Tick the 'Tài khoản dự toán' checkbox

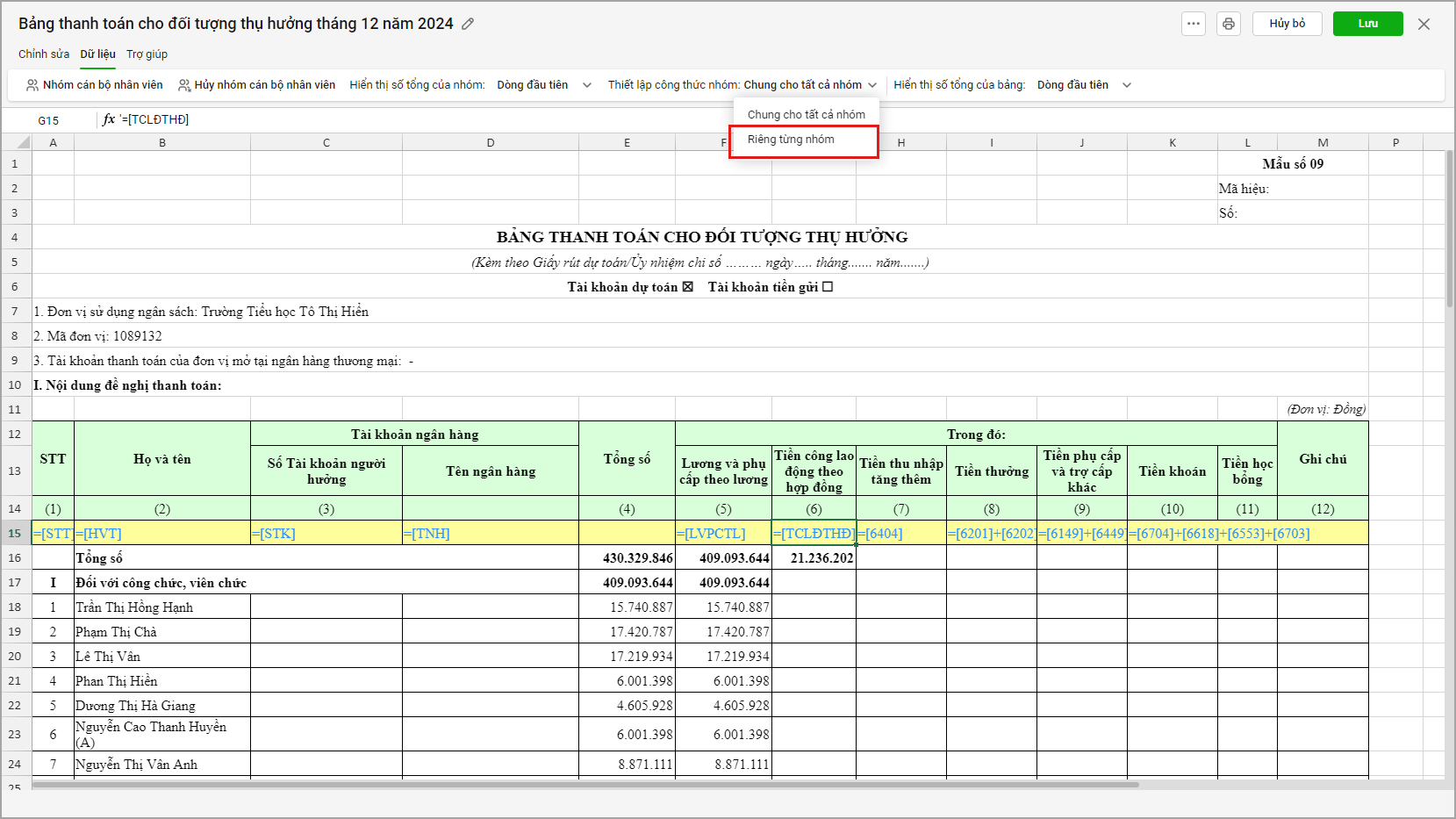688,287
